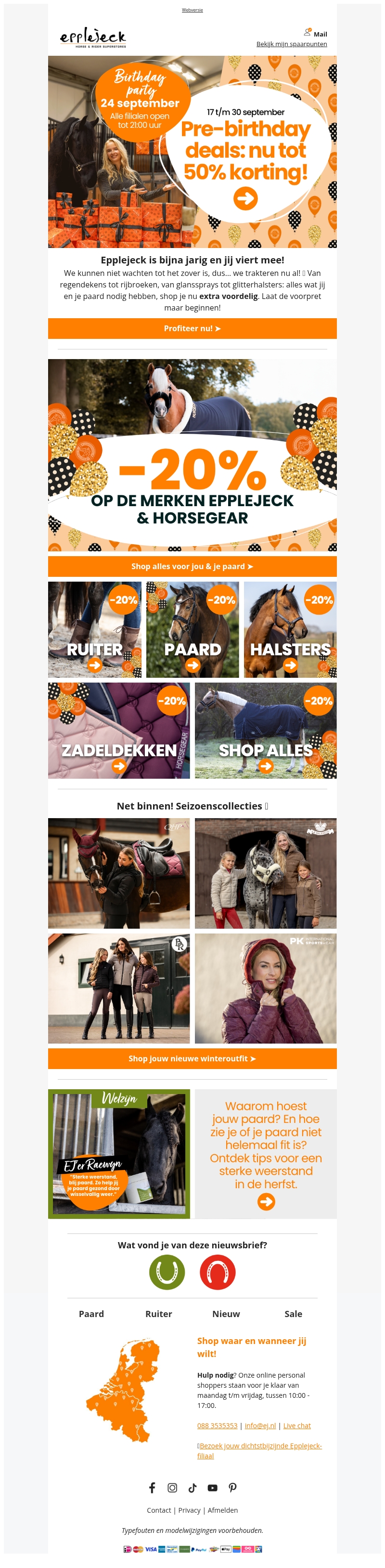Open the TikTok social icon
The image size is (385, 1568).
tap(192, 1488)
